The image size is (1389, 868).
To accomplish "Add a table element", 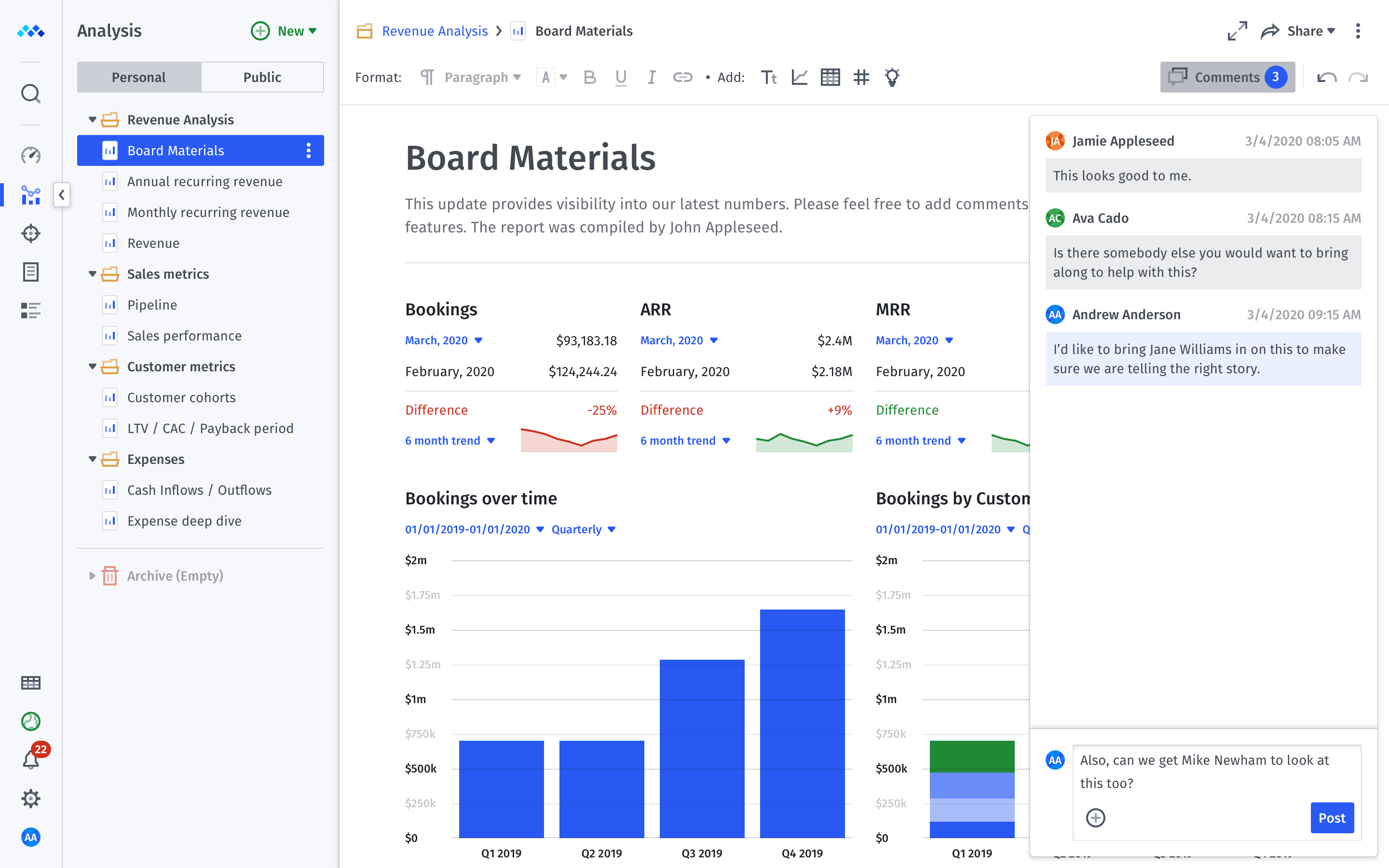I will tap(830, 77).
